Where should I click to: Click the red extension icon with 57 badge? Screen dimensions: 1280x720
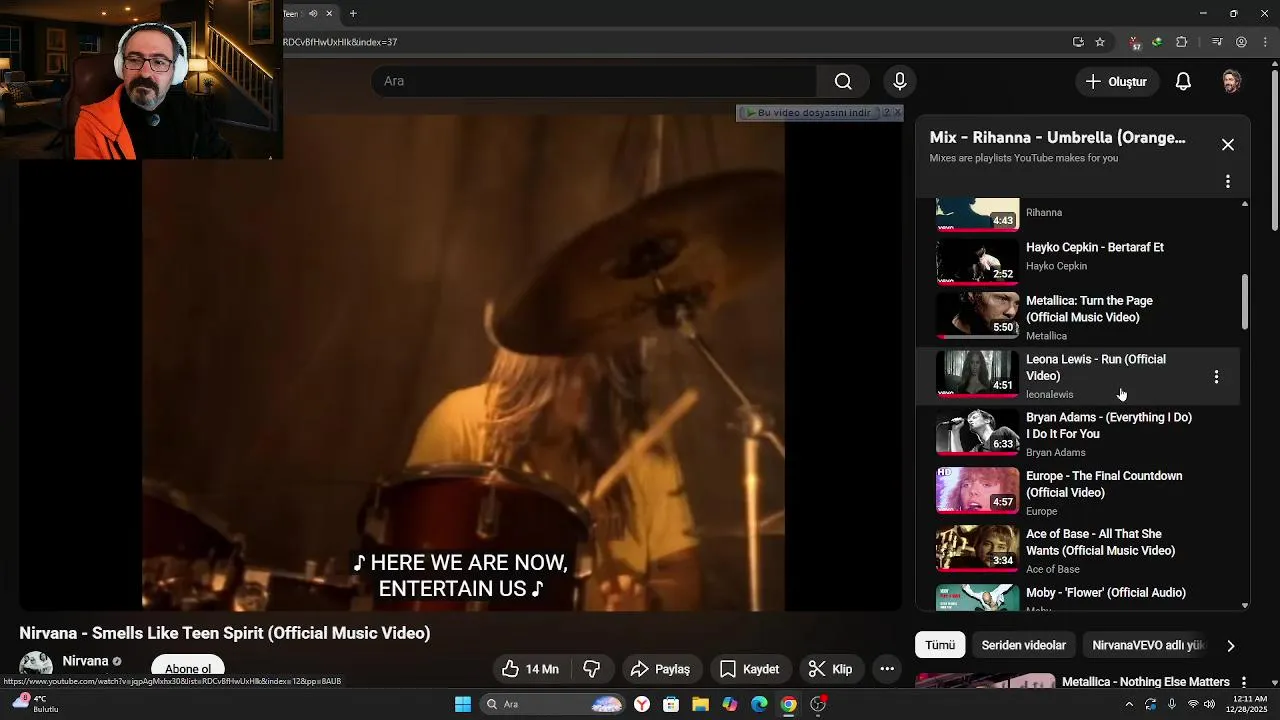tap(1135, 43)
